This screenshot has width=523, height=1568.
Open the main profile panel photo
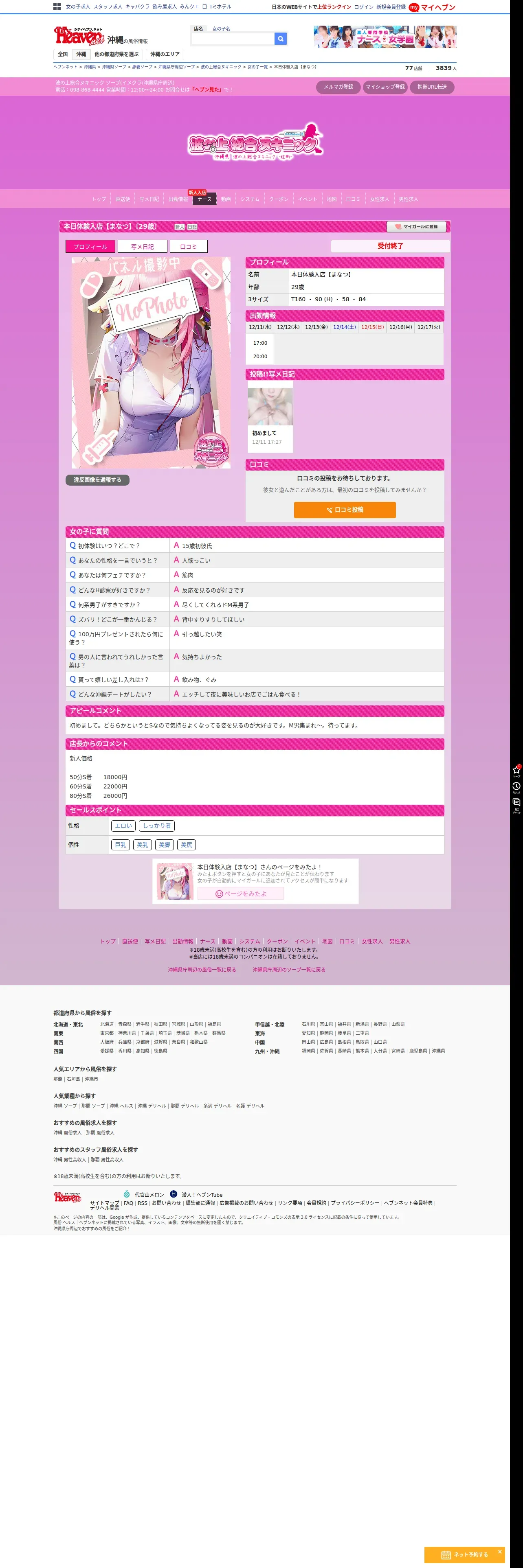(151, 363)
